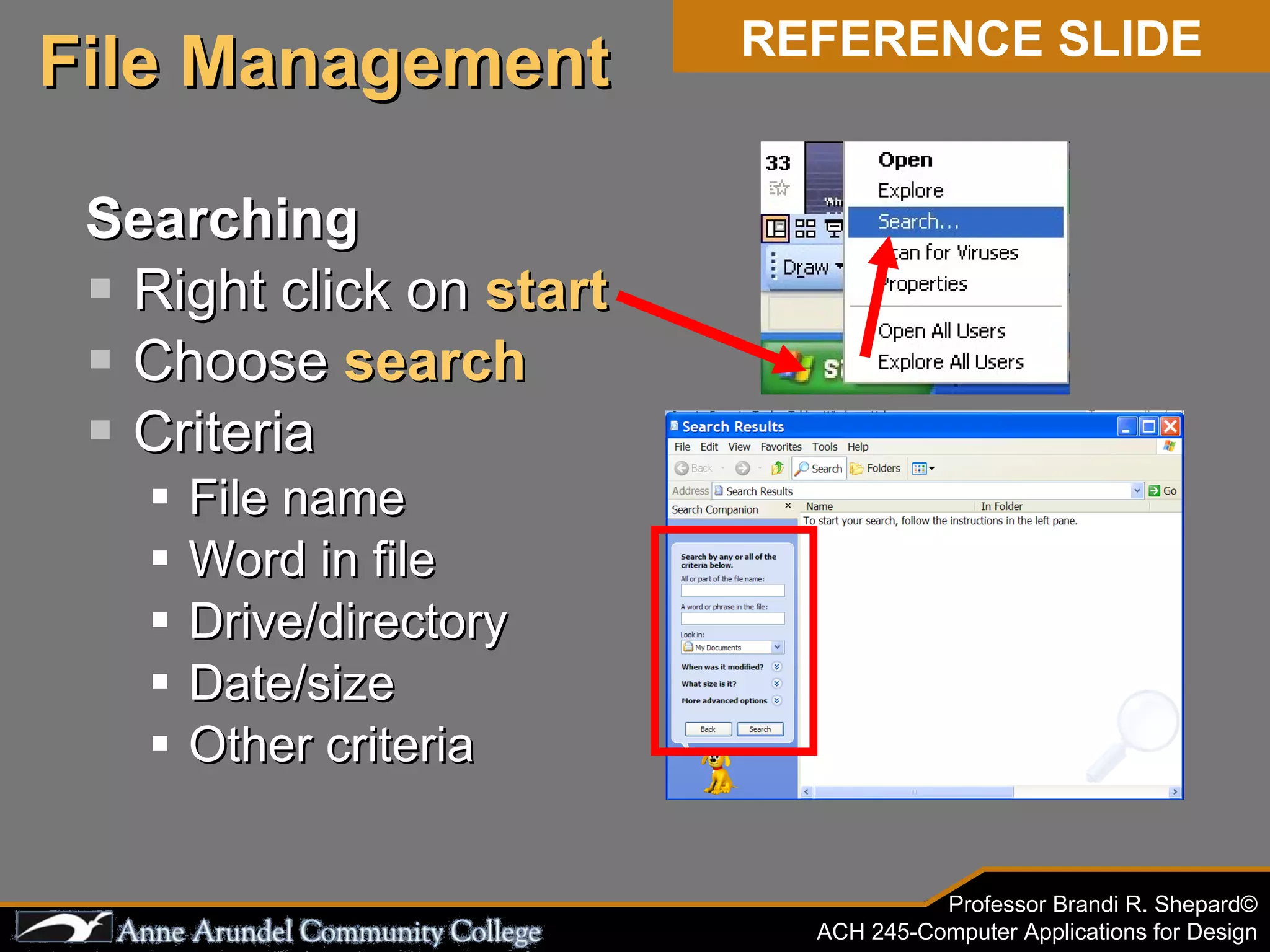Image resolution: width=1270 pixels, height=952 pixels.
Task: Open the Help menu
Action: point(858,447)
